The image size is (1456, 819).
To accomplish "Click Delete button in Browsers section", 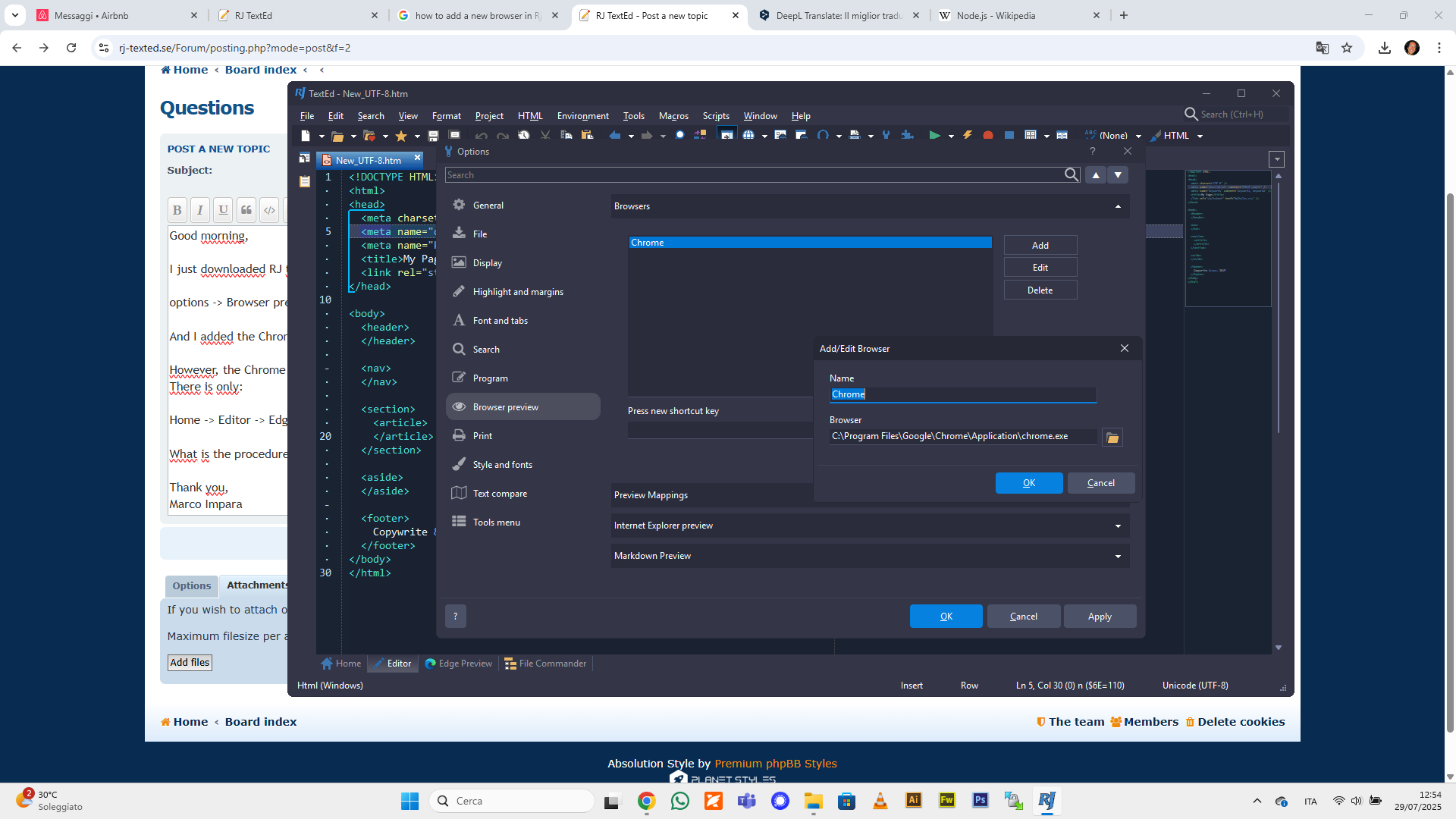I will (x=1040, y=290).
